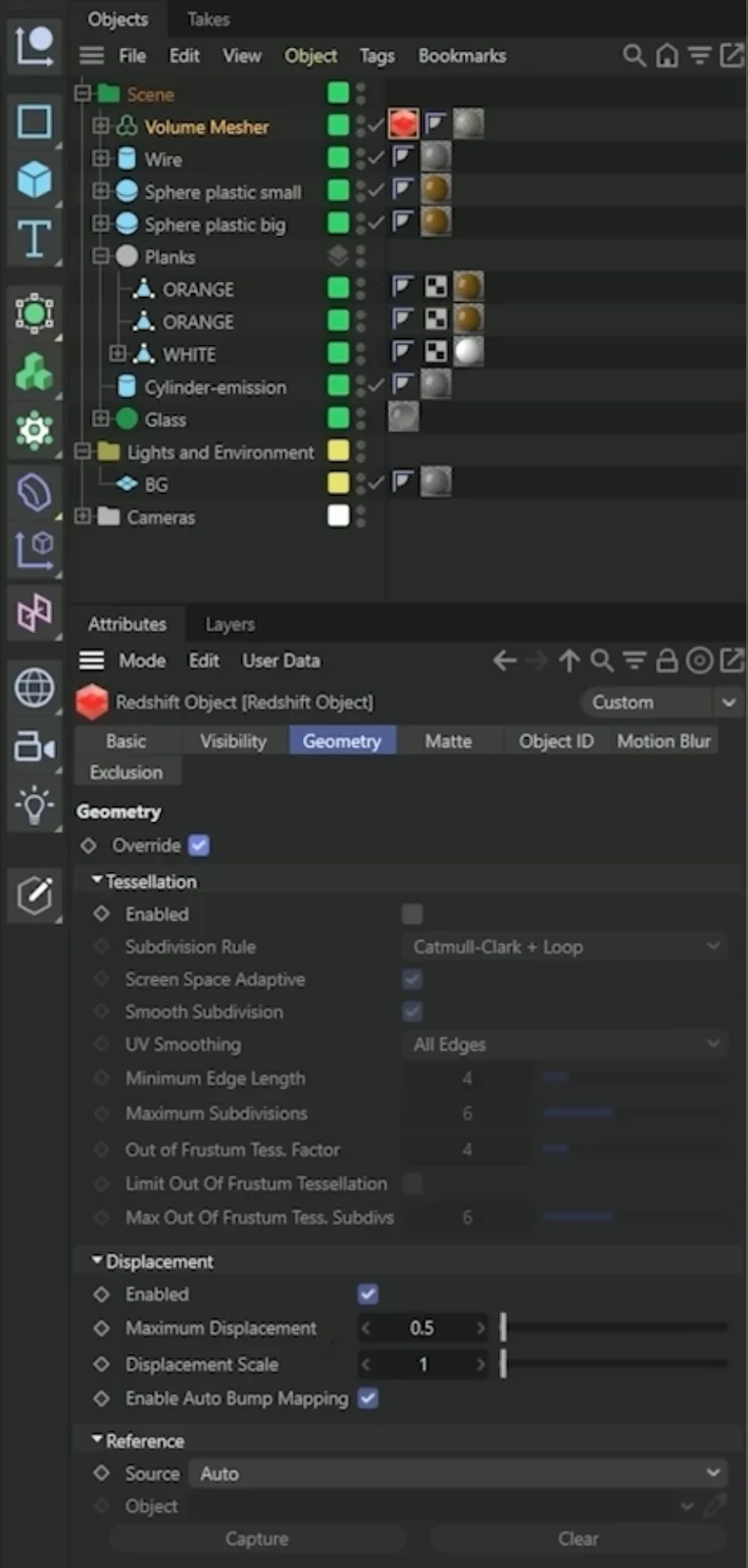Click the Attributes back arrow icon

[x=504, y=661]
